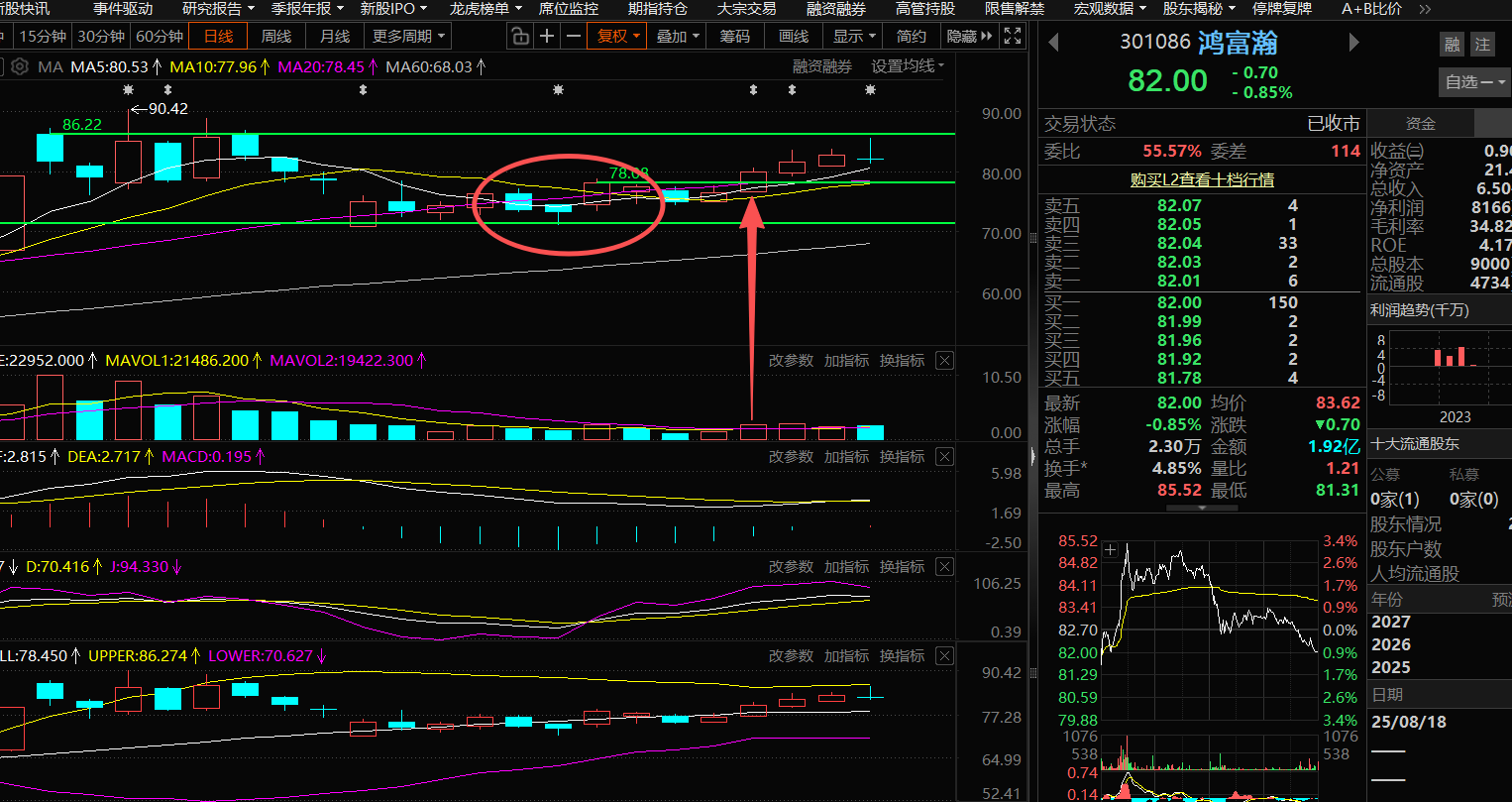Toggle 筹码 chip distribution
The image size is (1512, 802).
pos(734,37)
